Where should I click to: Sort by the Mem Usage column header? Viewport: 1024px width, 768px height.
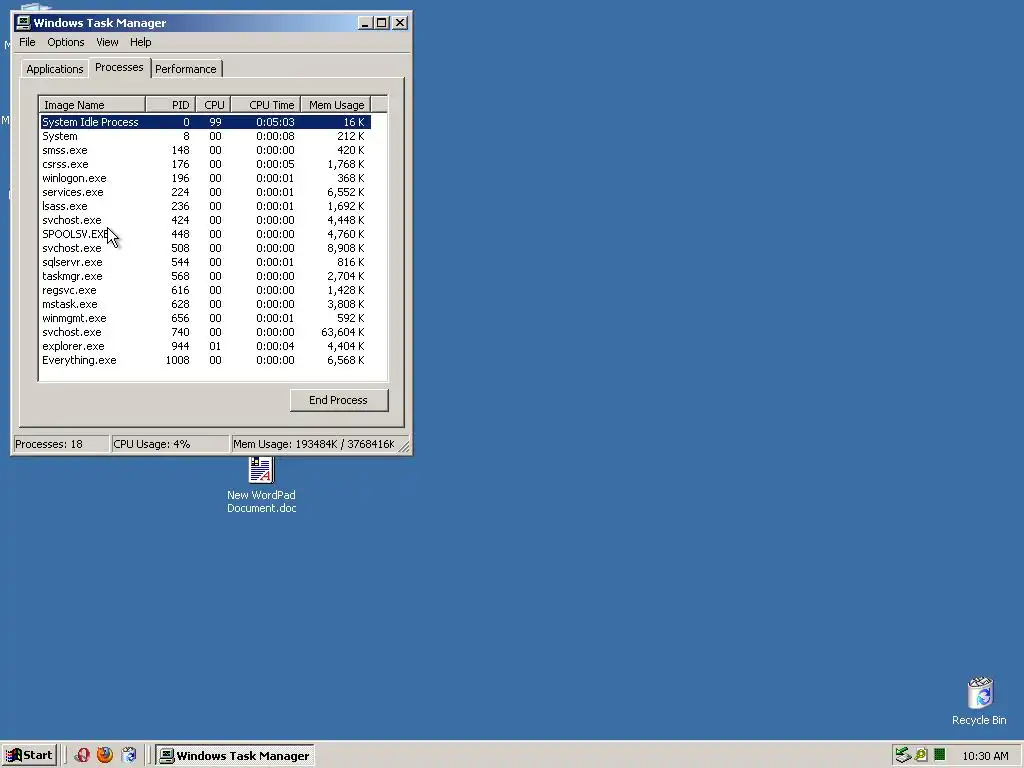(336, 104)
